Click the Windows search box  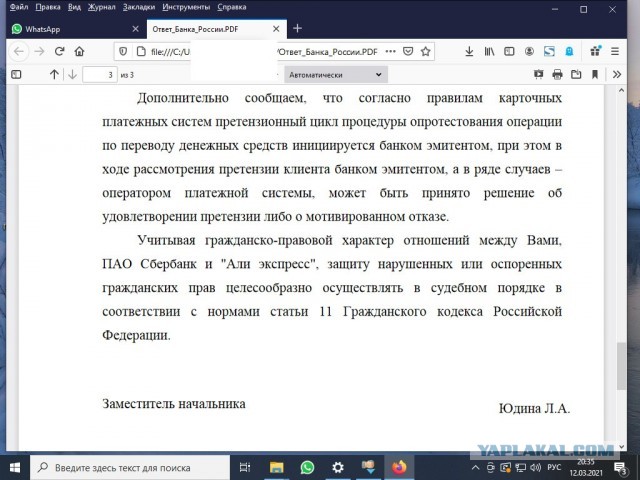point(130,467)
